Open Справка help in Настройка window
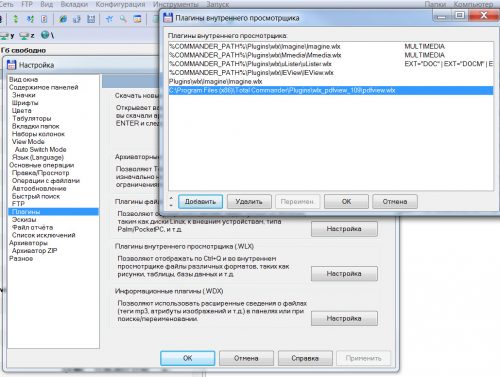This screenshot has height=377, width=500. 305,358
